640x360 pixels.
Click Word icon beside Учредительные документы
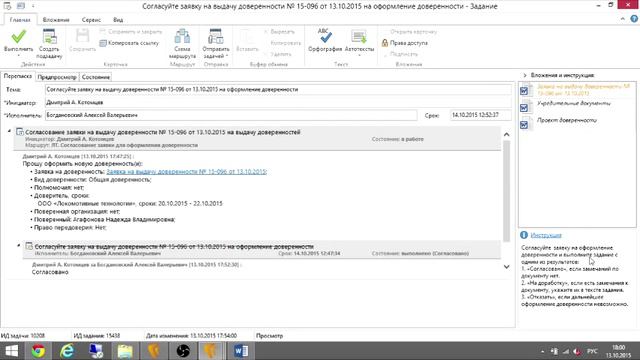tap(526, 107)
